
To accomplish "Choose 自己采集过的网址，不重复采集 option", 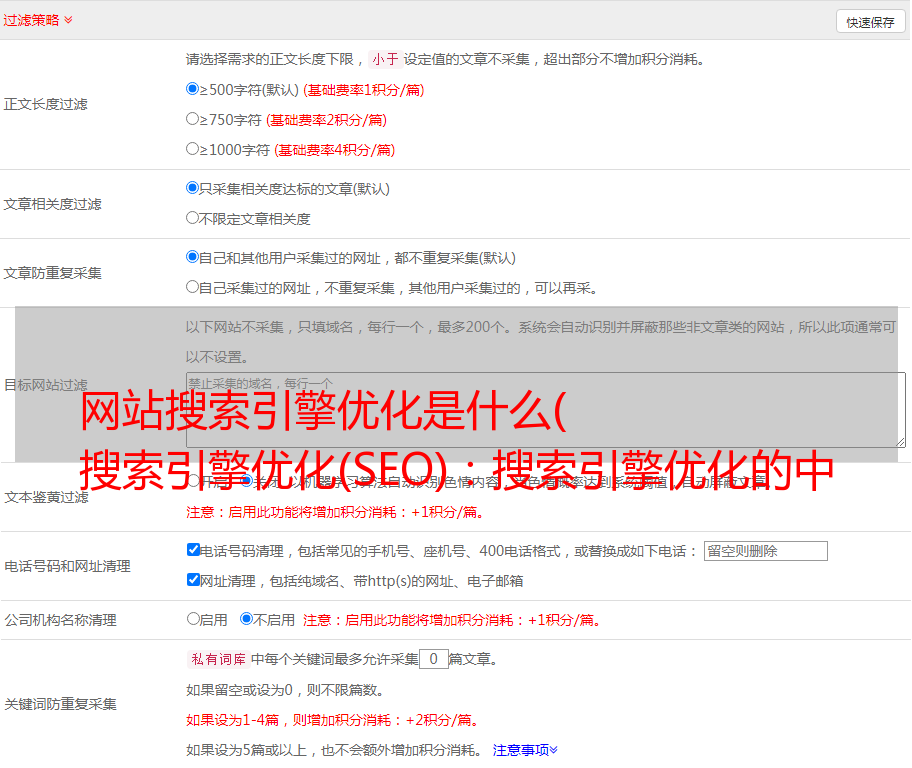I will [193, 287].
